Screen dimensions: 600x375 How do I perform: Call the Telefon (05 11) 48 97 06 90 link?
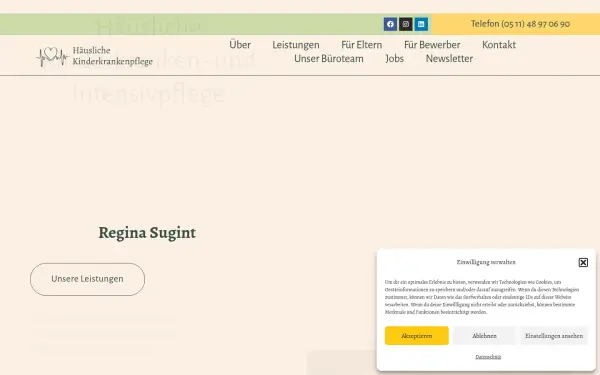coord(520,24)
